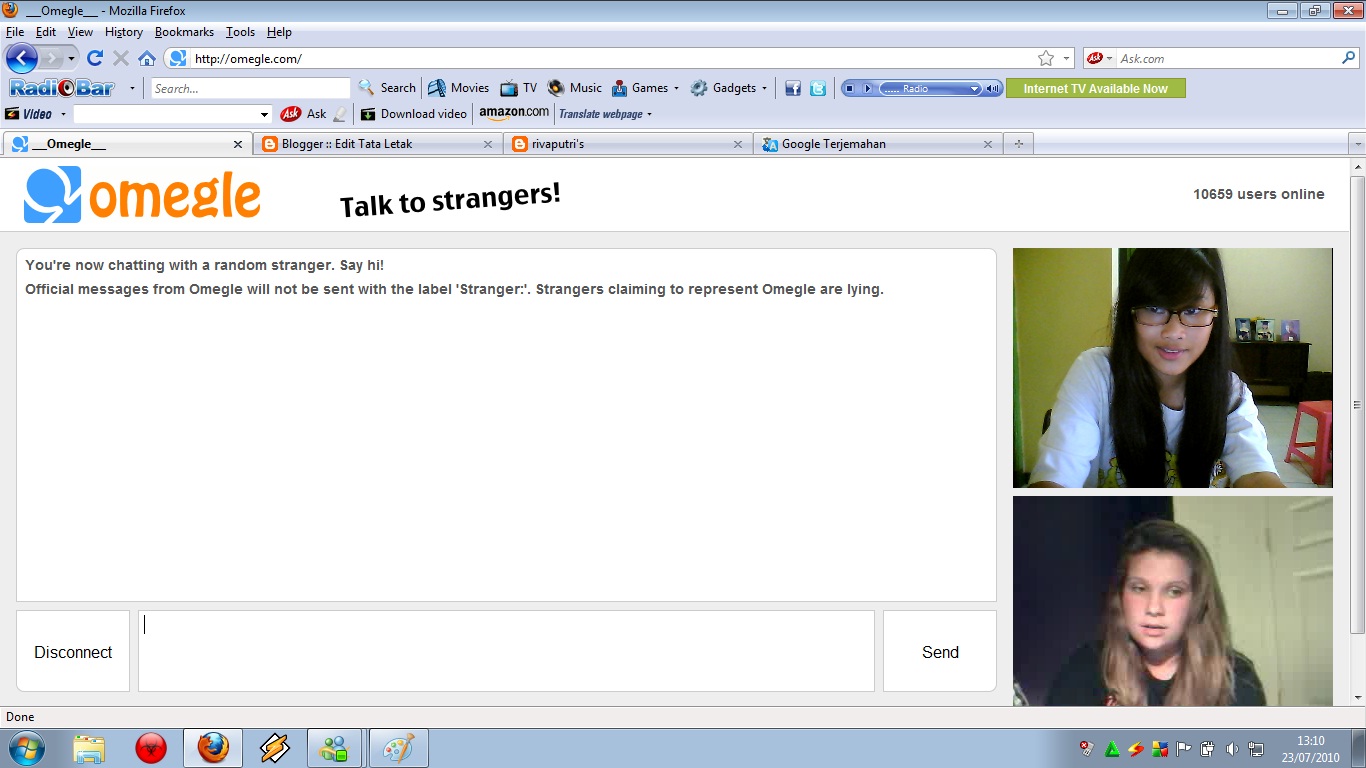This screenshot has height=768, width=1366.
Task: Click the red round taskbar icon
Action: (x=151, y=748)
